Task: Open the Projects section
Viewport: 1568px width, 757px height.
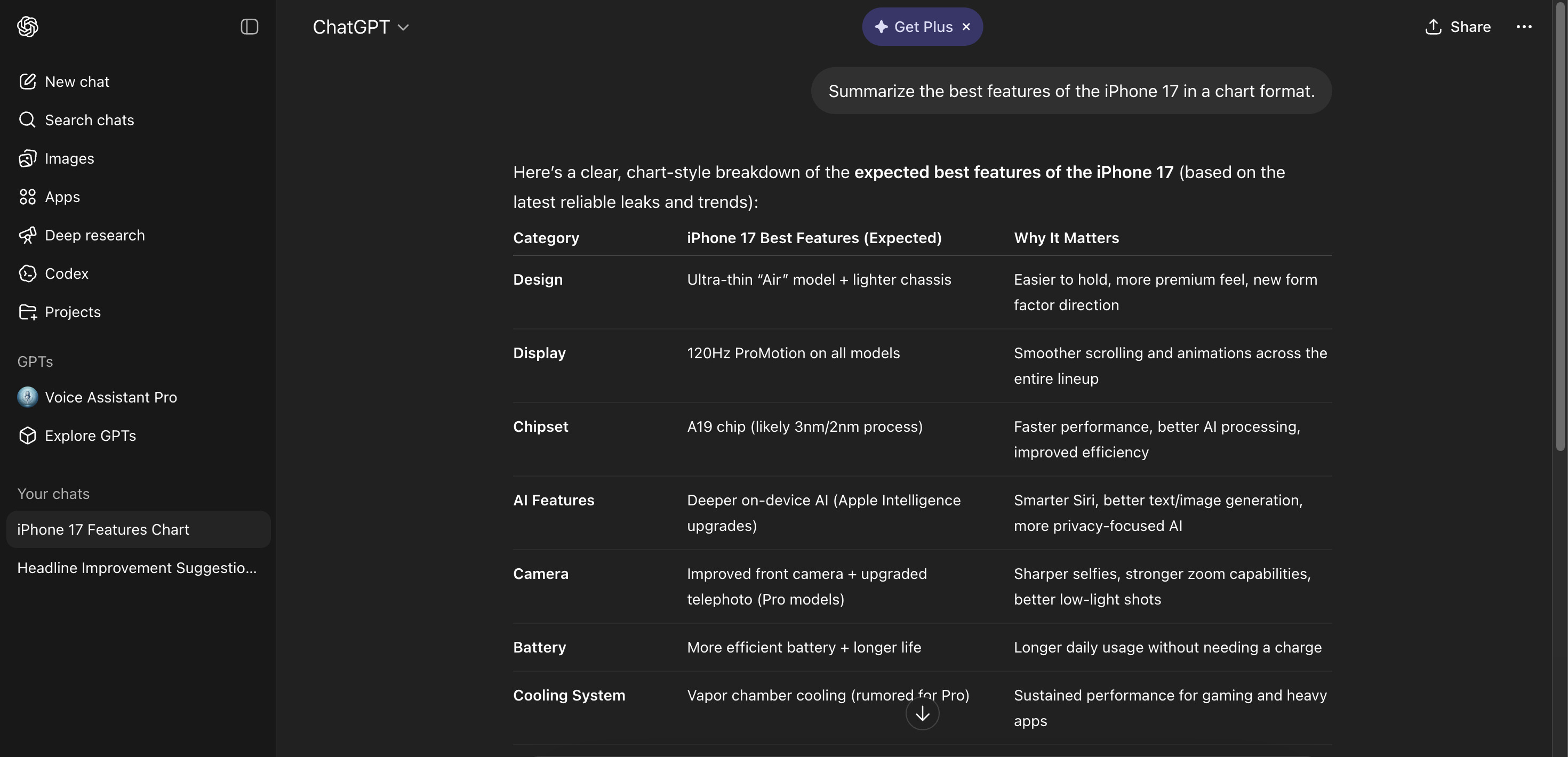Action: tap(73, 311)
